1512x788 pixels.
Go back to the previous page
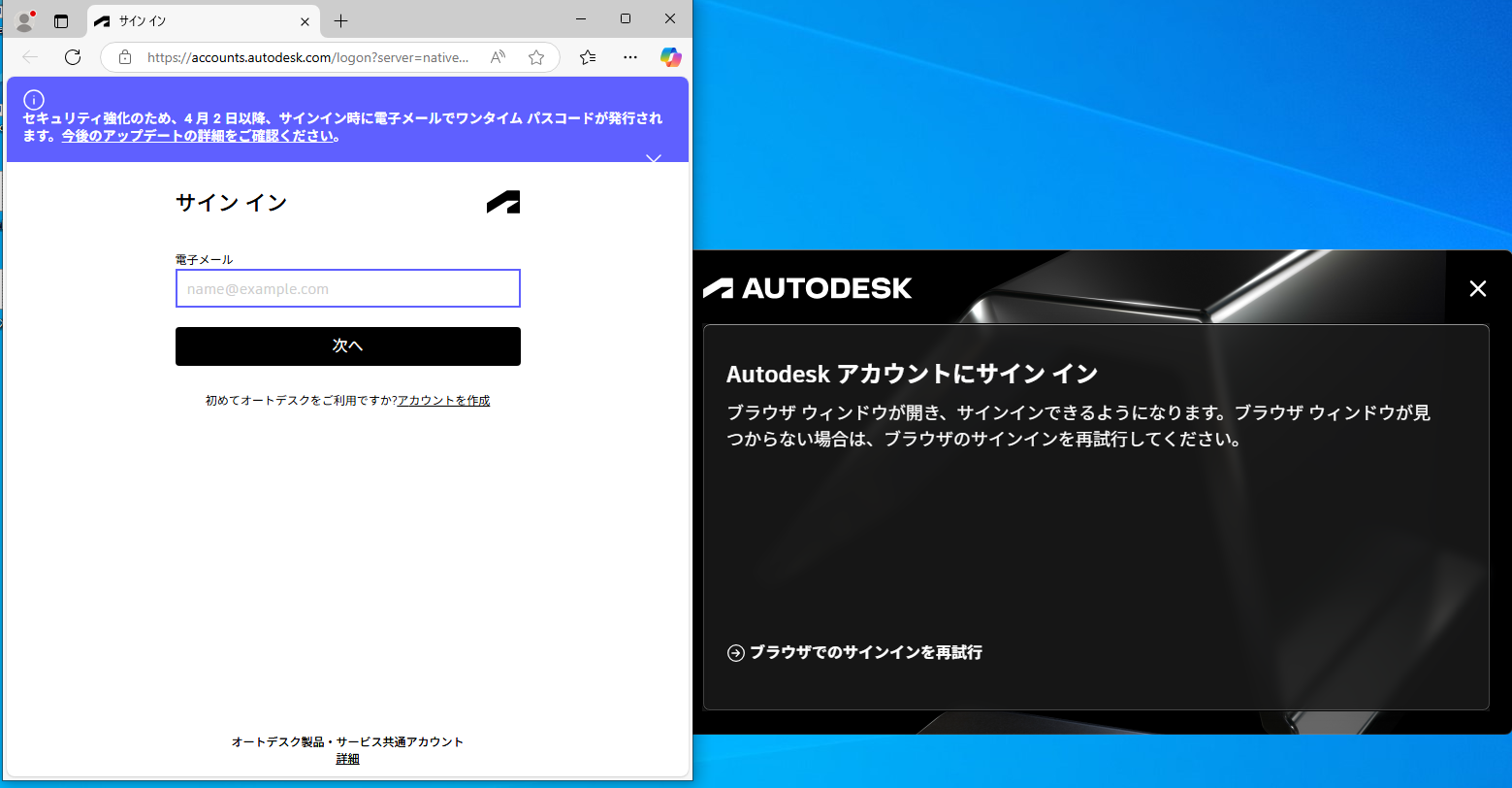30,57
